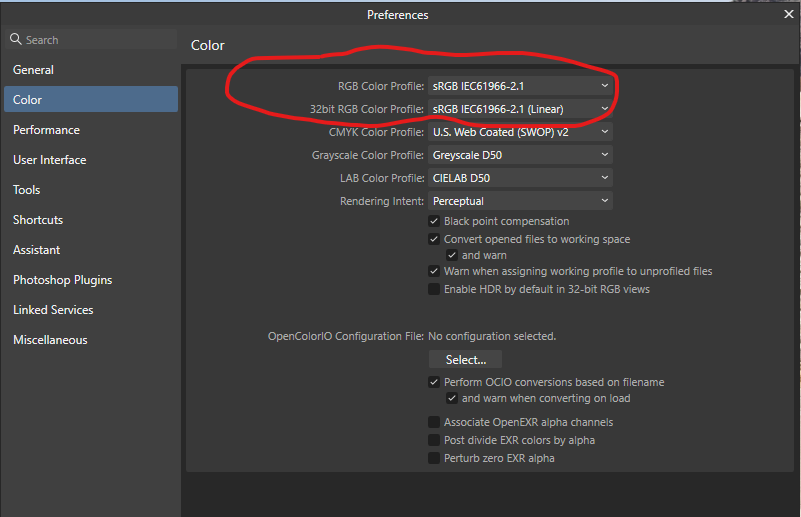Change the Rendering Intent dropdown

pos(520,201)
